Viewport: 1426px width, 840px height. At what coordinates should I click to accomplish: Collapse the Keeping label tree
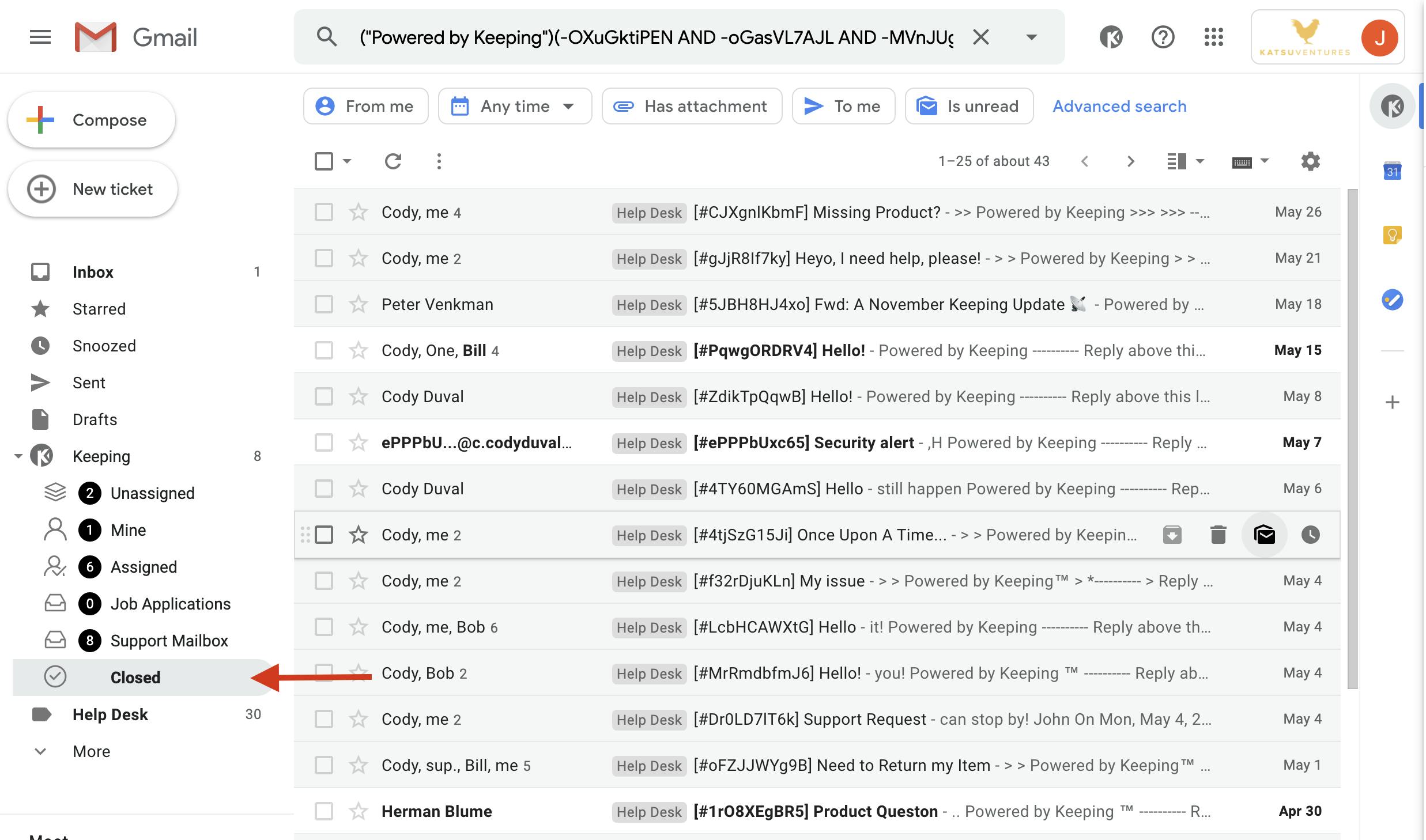(x=18, y=456)
